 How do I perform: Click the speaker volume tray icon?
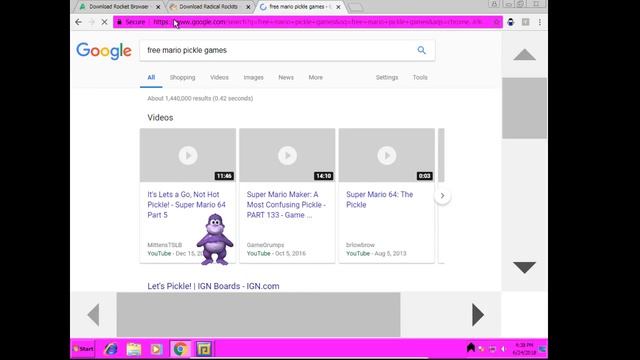503,349
